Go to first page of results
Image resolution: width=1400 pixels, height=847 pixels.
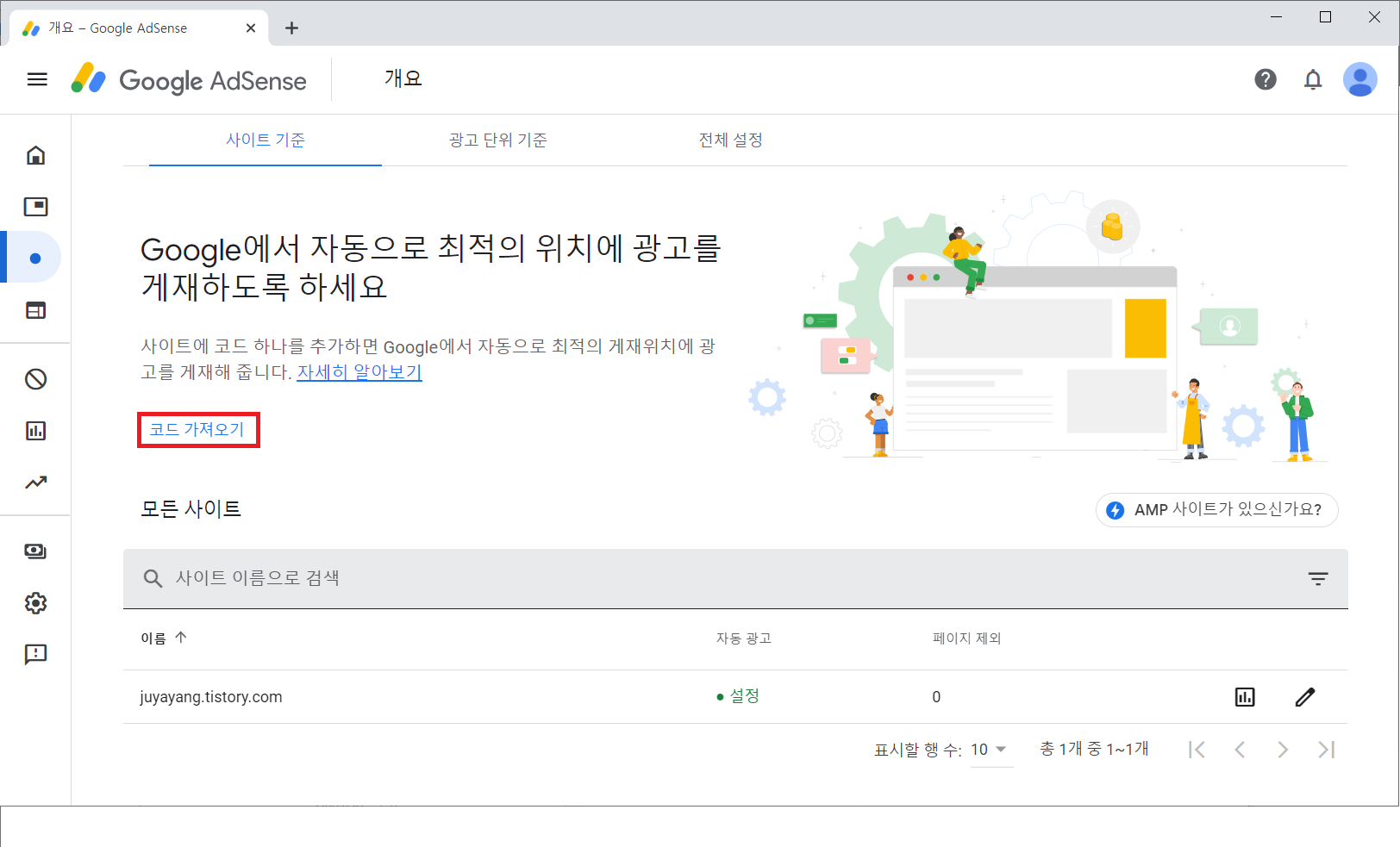click(1197, 750)
